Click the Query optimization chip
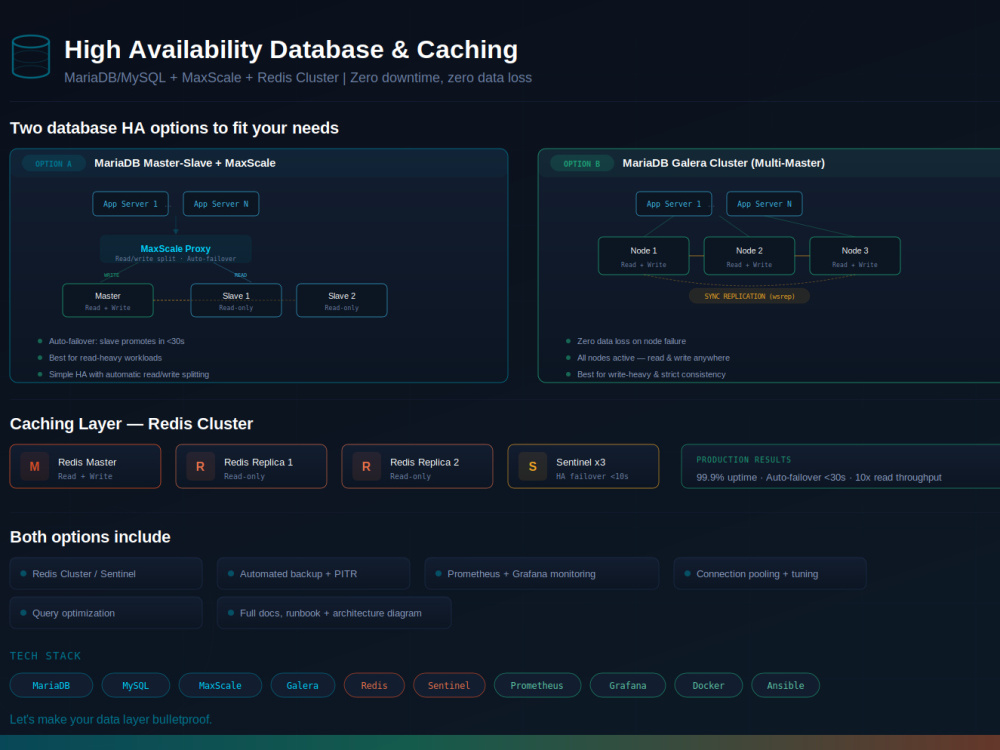 [106, 613]
